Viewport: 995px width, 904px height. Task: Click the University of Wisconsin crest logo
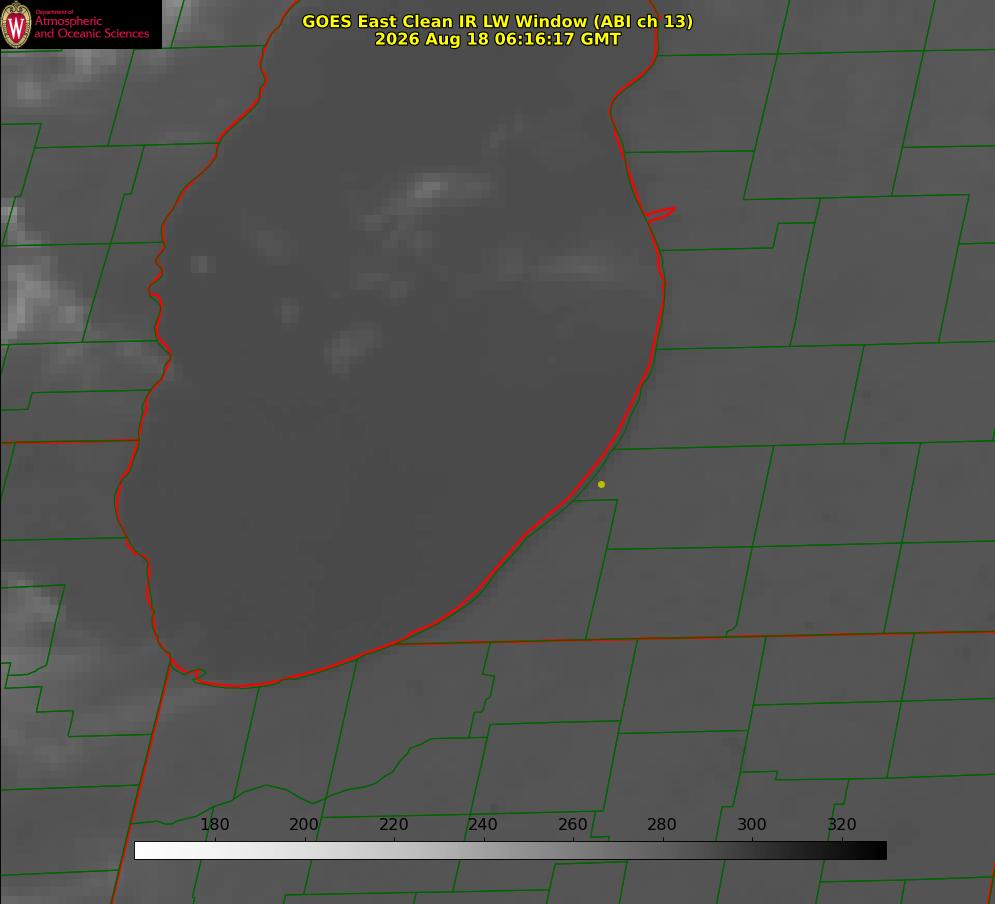(x=16, y=24)
